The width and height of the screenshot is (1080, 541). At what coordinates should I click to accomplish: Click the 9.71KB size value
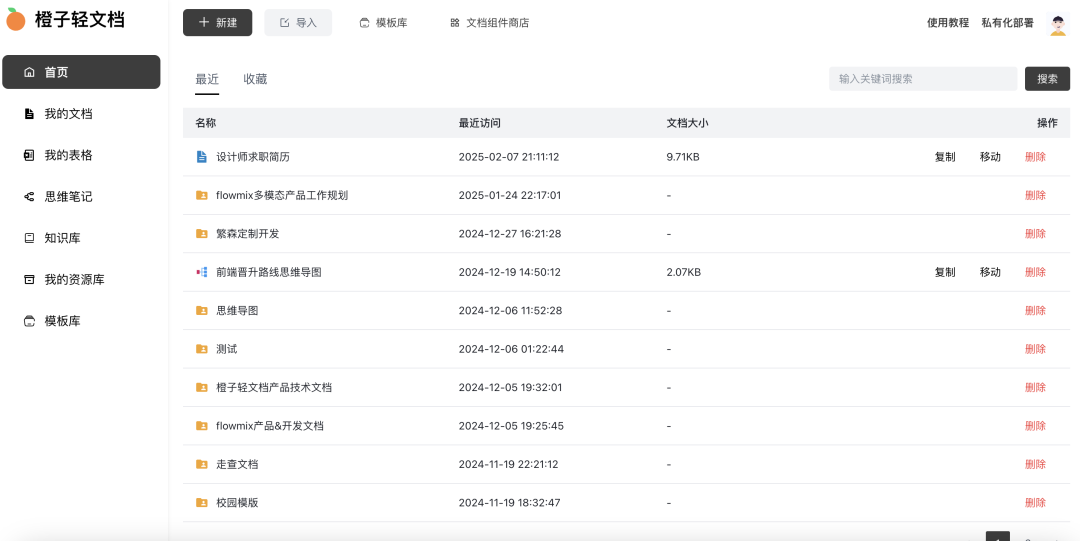coord(683,157)
